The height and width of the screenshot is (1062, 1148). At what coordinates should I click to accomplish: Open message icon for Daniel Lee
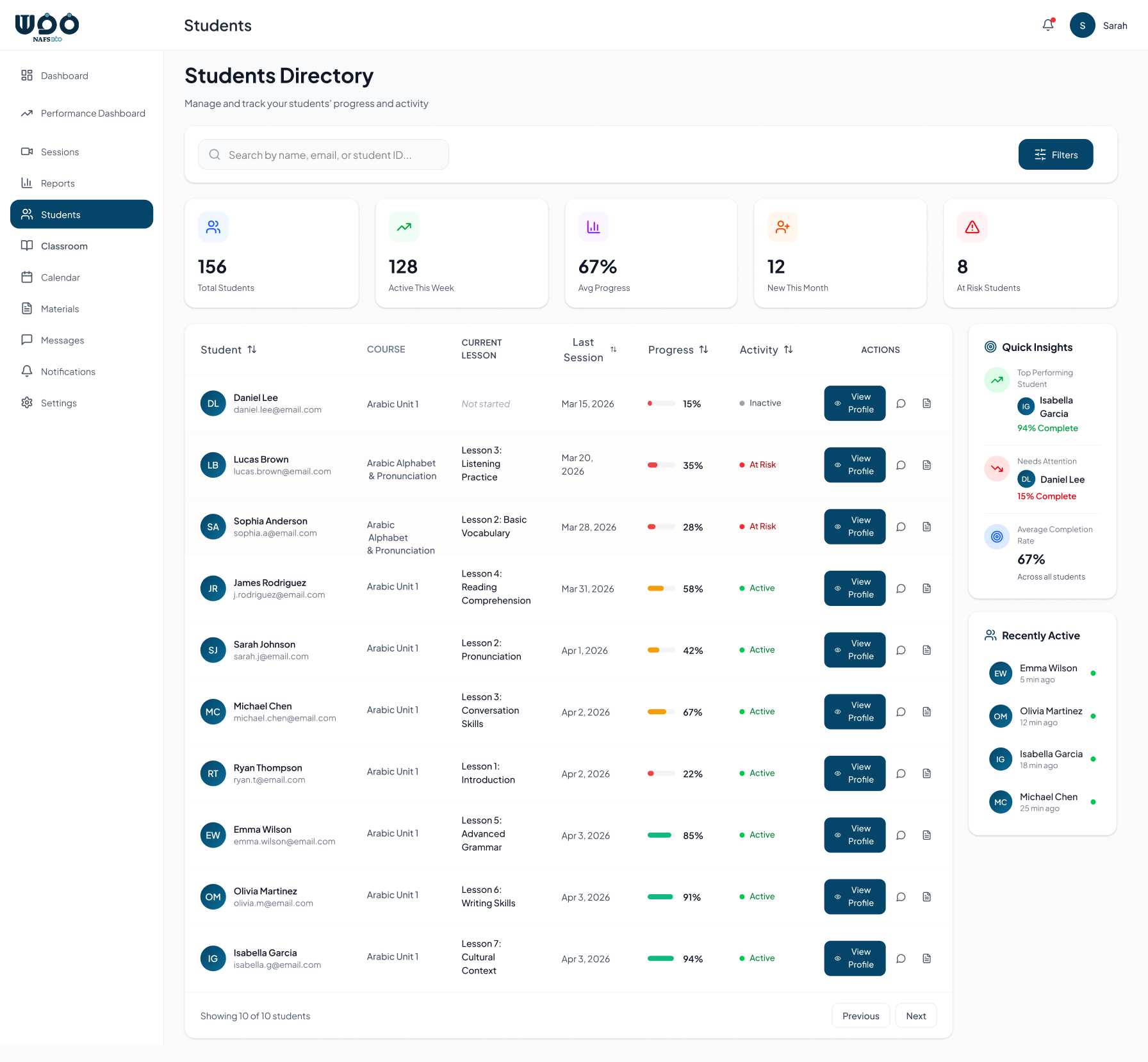pyautogui.click(x=901, y=404)
